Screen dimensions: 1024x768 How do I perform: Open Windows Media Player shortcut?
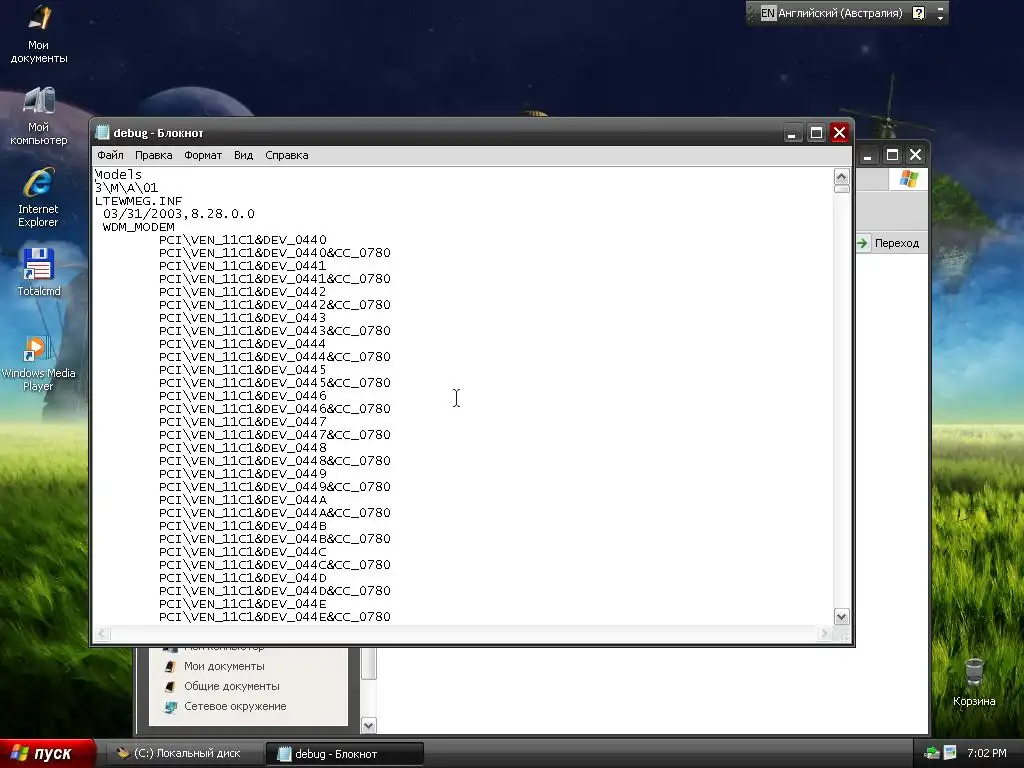click(x=39, y=363)
